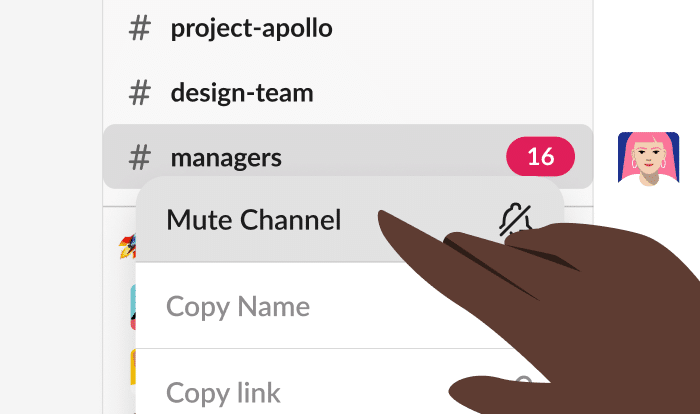Image resolution: width=700 pixels, height=414 pixels.
Task: Select Mute Channel from the context menu
Action: tap(254, 220)
